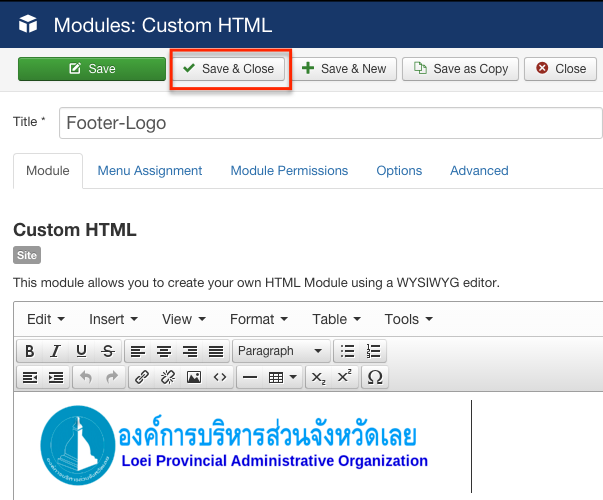Click the insert image icon
Viewport: 603px width, 500px height.
point(194,378)
